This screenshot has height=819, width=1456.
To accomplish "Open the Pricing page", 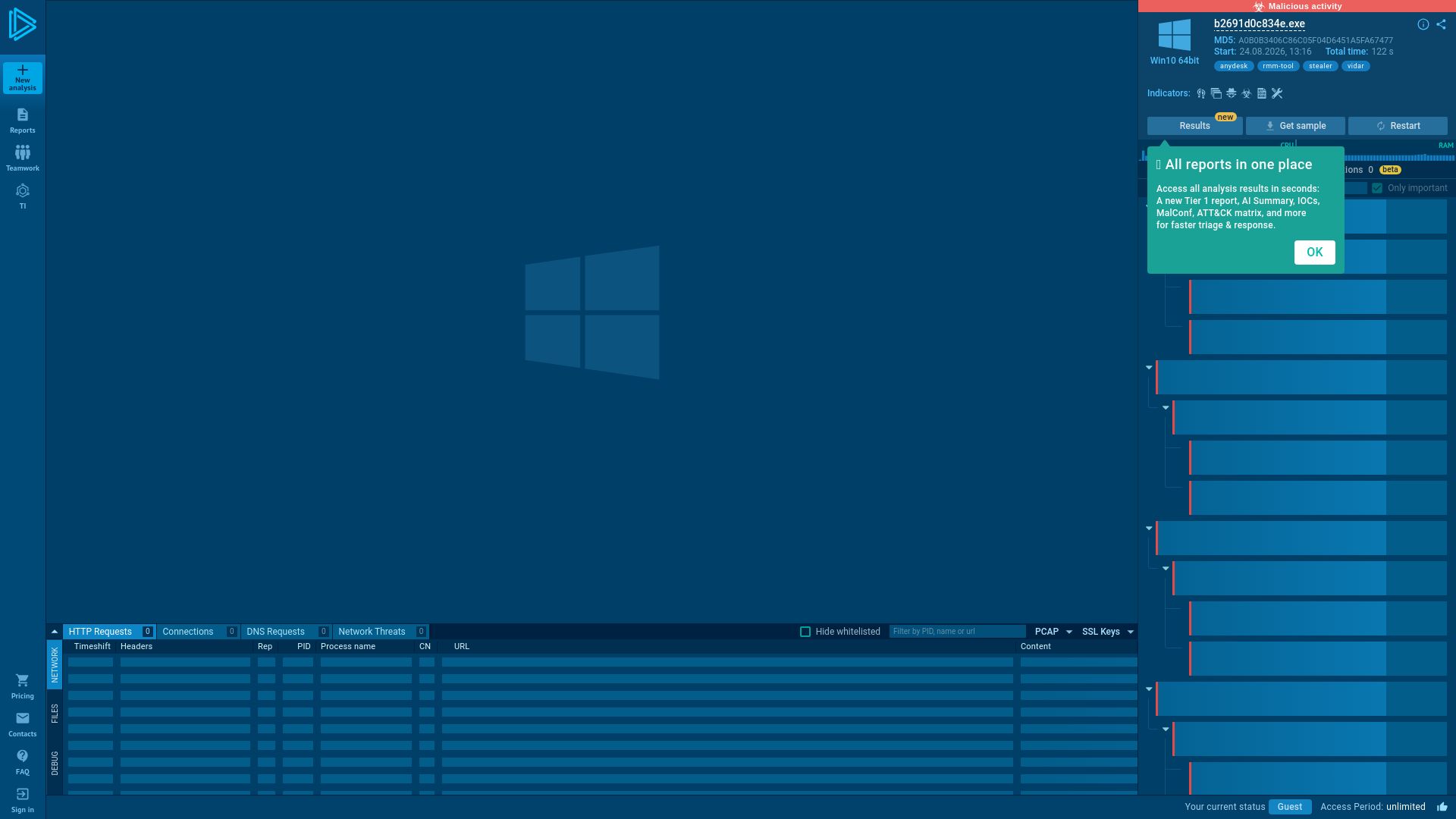I will [x=23, y=686].
